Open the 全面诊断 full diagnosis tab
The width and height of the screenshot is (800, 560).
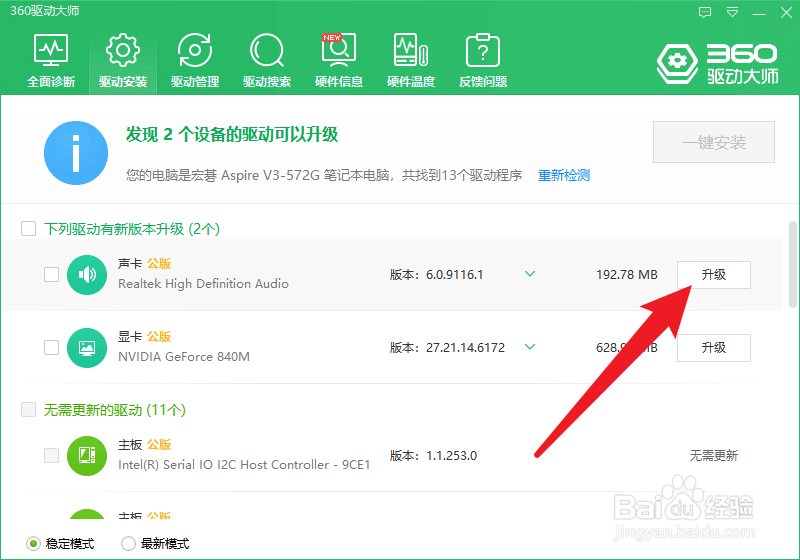[51, 61]
